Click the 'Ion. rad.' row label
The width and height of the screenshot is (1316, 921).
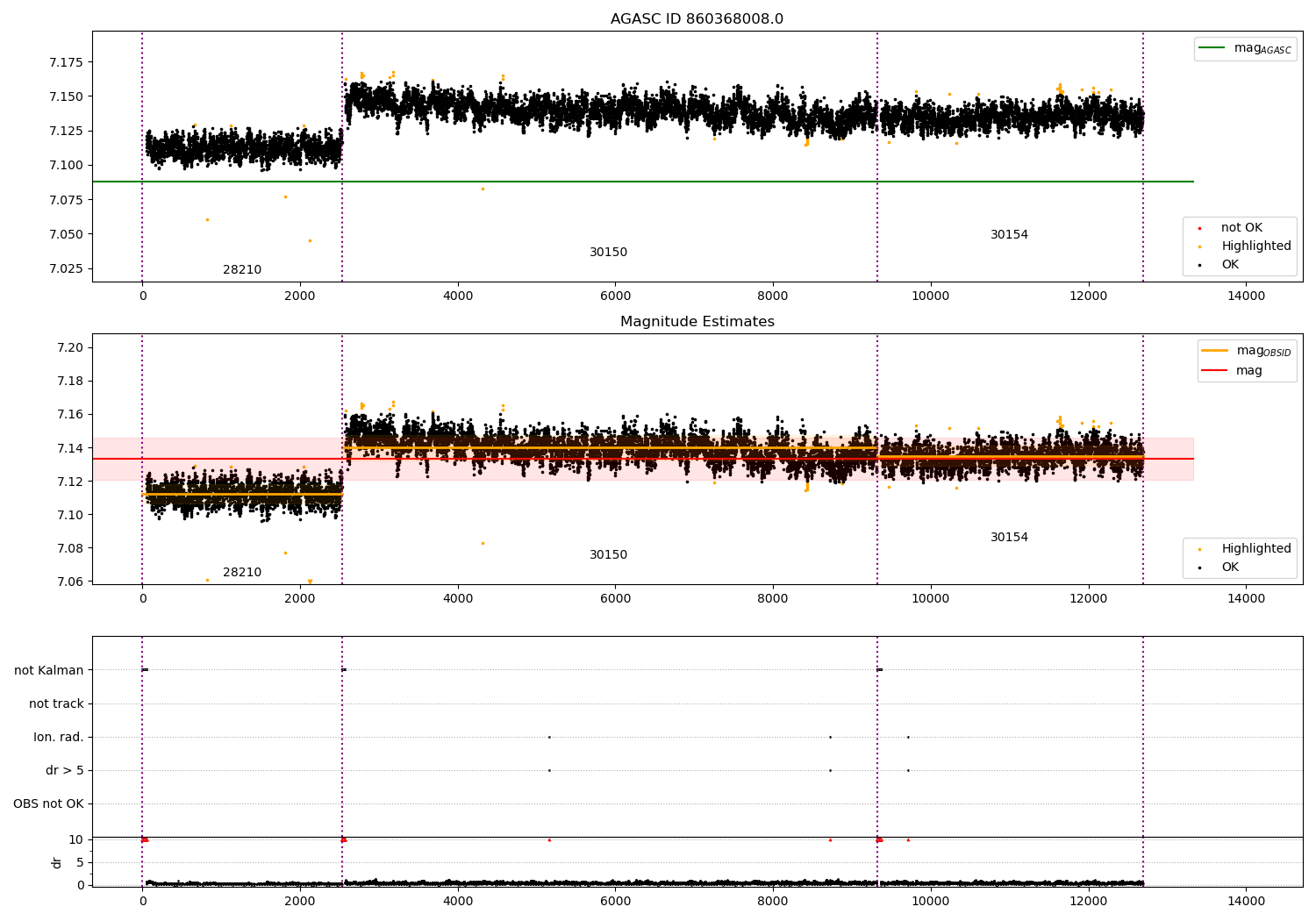point(59,738)
